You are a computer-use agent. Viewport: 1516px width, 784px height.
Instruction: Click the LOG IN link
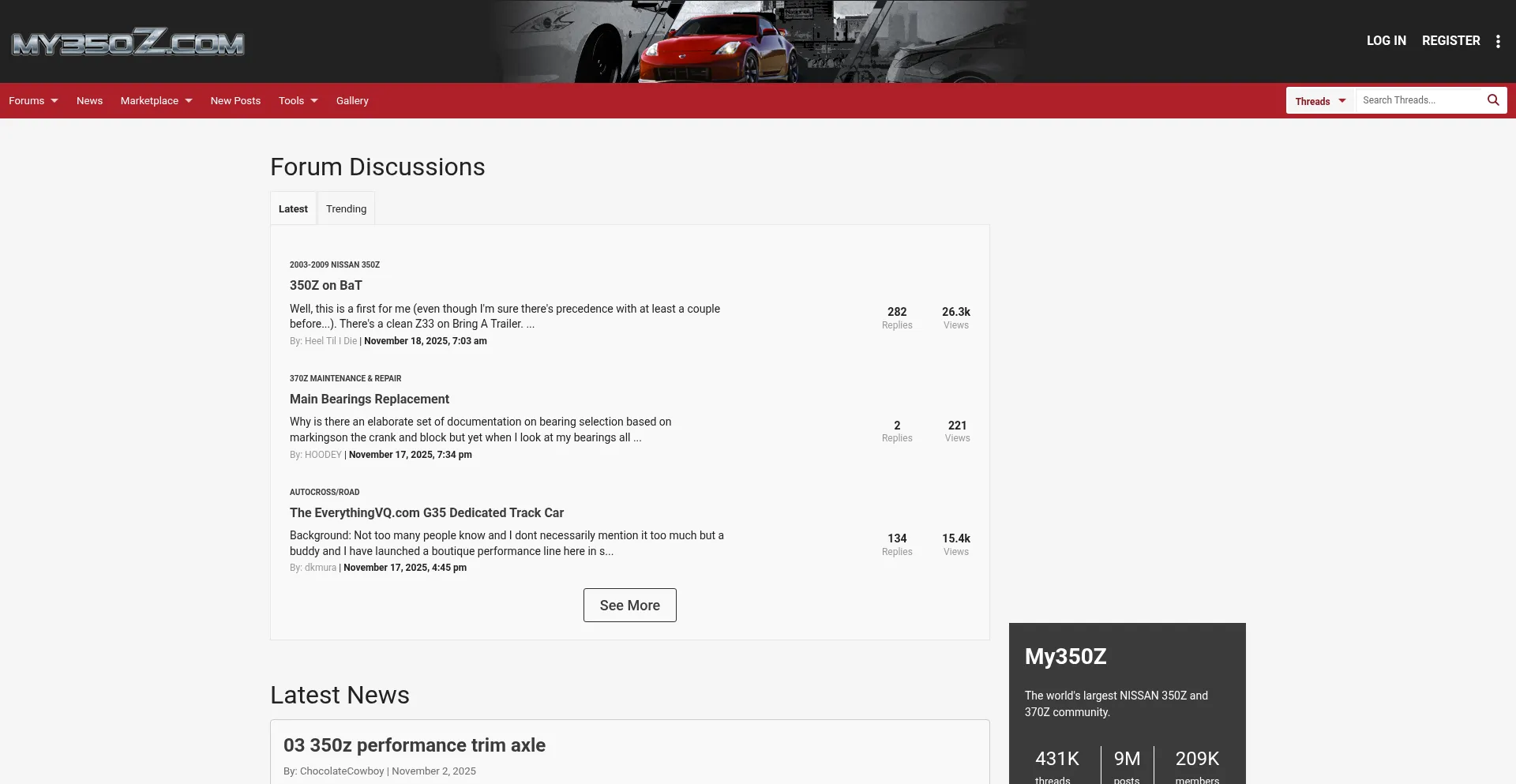[x=1386, y=41]
